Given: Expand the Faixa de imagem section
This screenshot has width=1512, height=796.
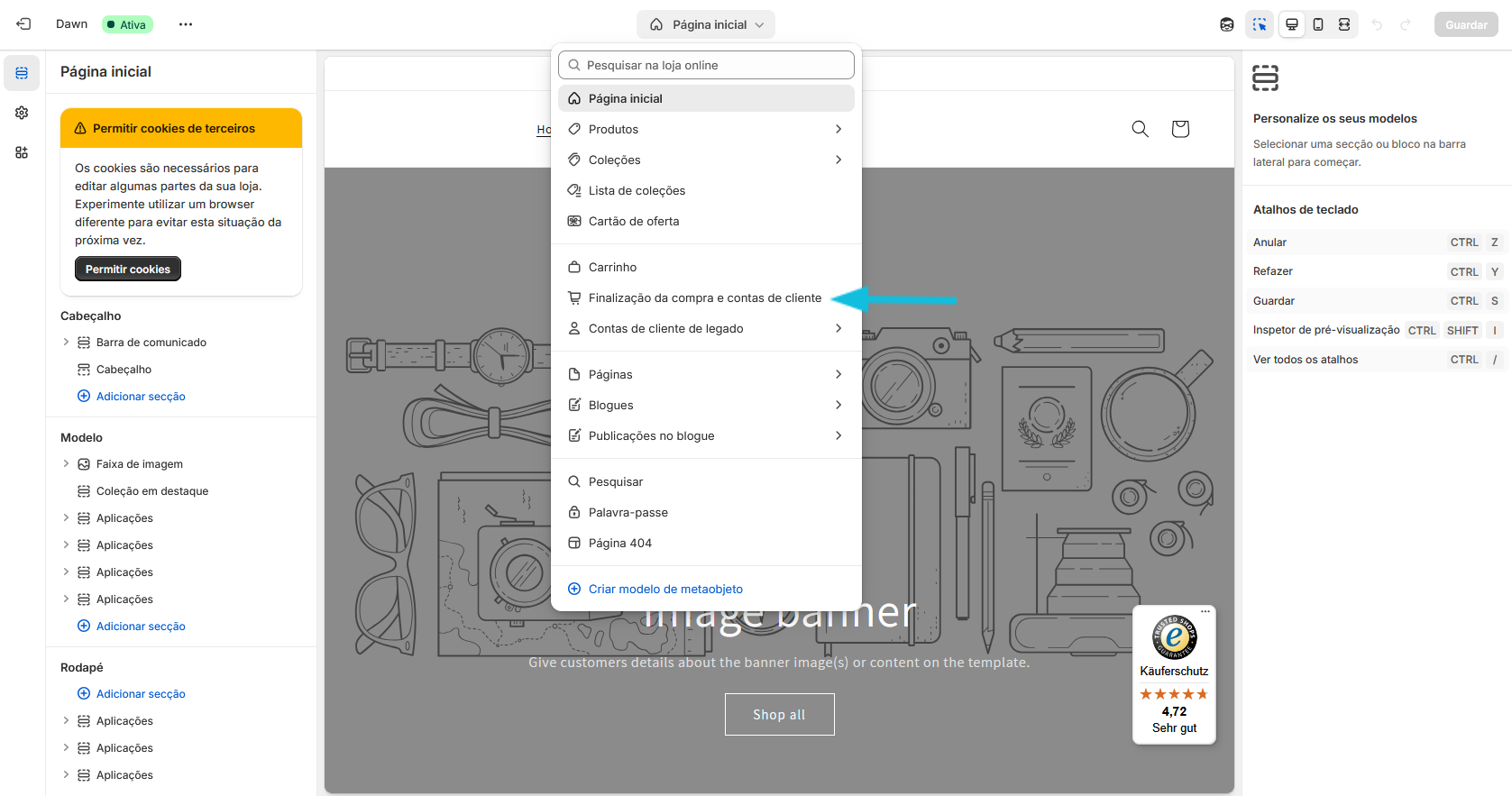Looking at the screenshot, I should point(66,464).
